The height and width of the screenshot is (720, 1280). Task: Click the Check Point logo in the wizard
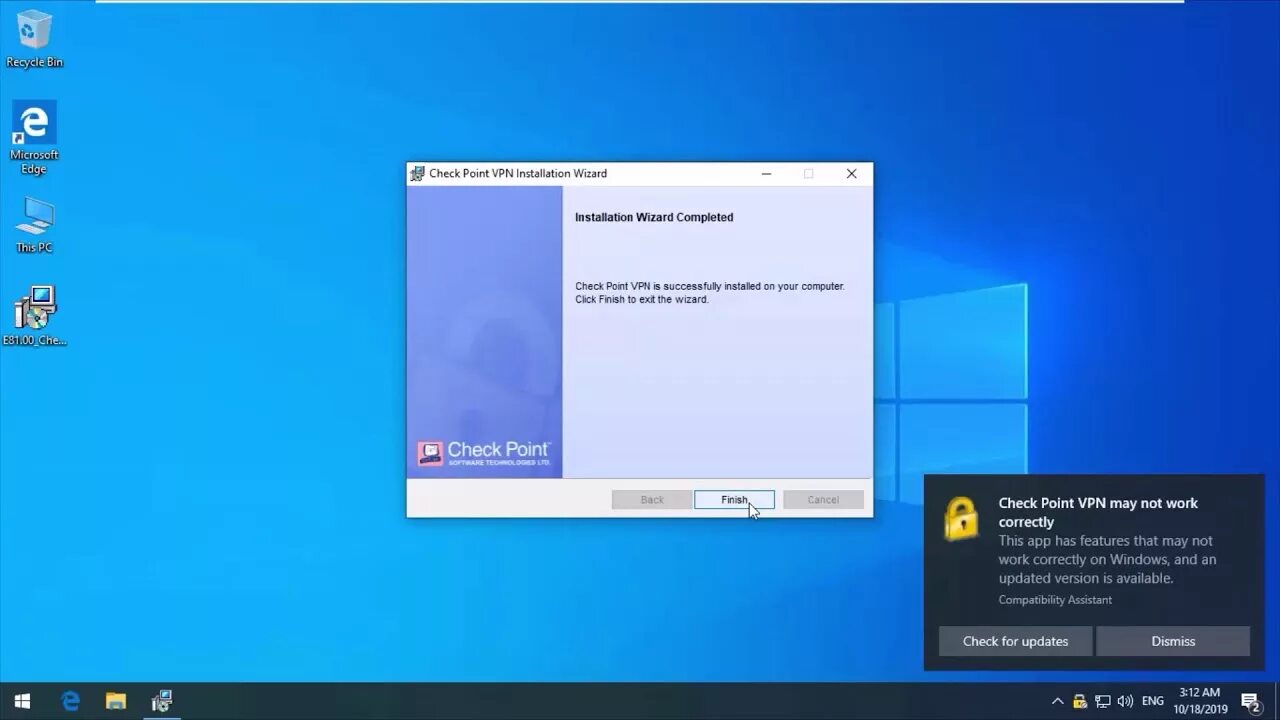(x=484, y=453)
